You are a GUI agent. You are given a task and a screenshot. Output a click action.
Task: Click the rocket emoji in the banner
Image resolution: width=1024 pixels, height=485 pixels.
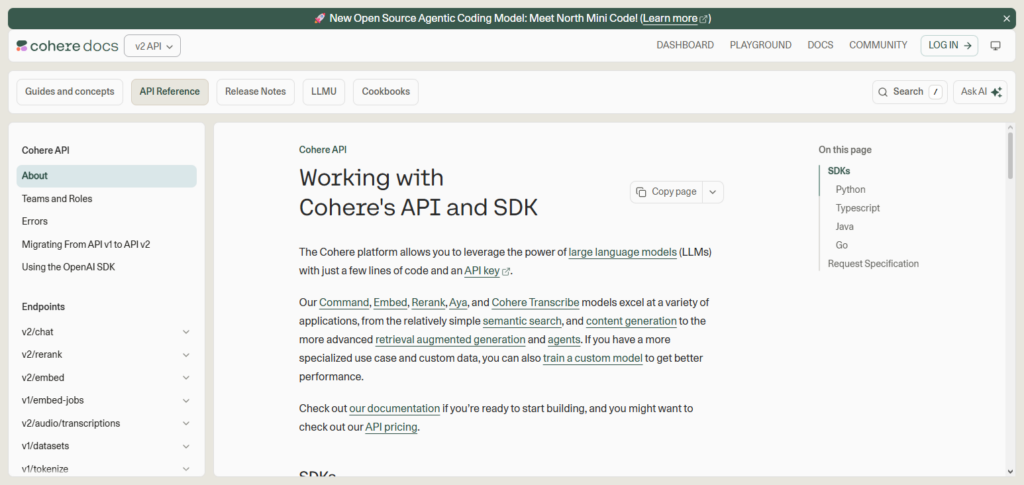coord(319,18)
